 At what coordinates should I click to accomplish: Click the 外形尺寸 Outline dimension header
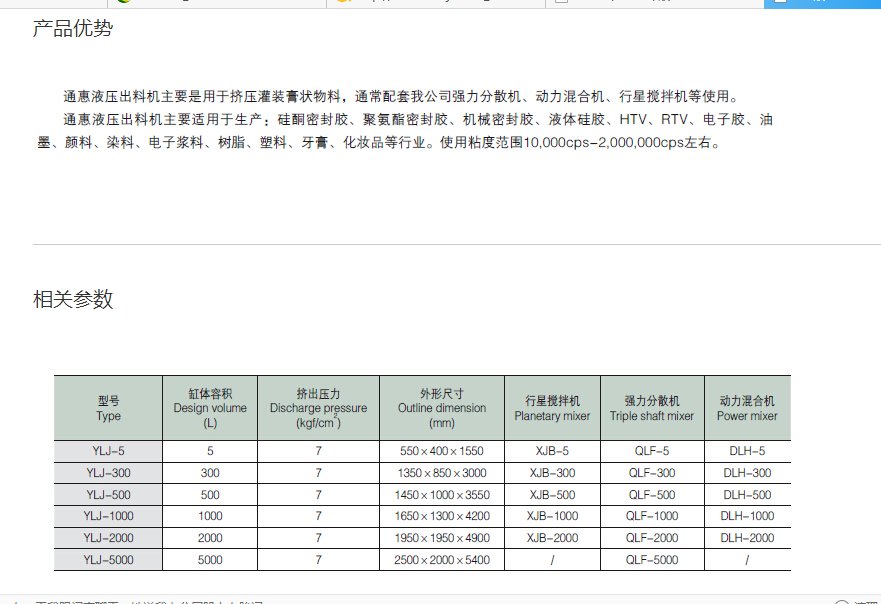point(442,408)
